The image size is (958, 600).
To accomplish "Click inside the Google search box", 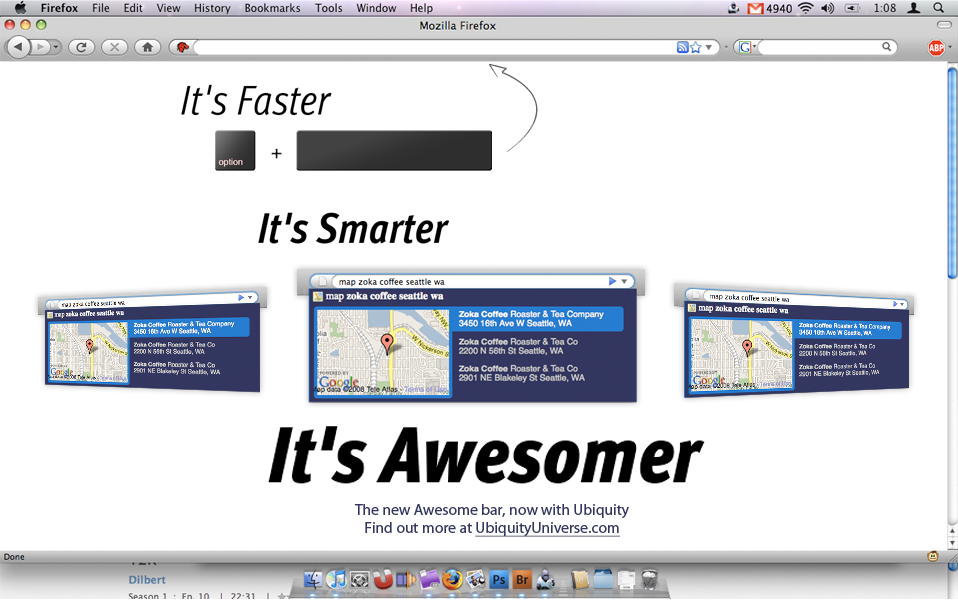I will tap(819, 47).
